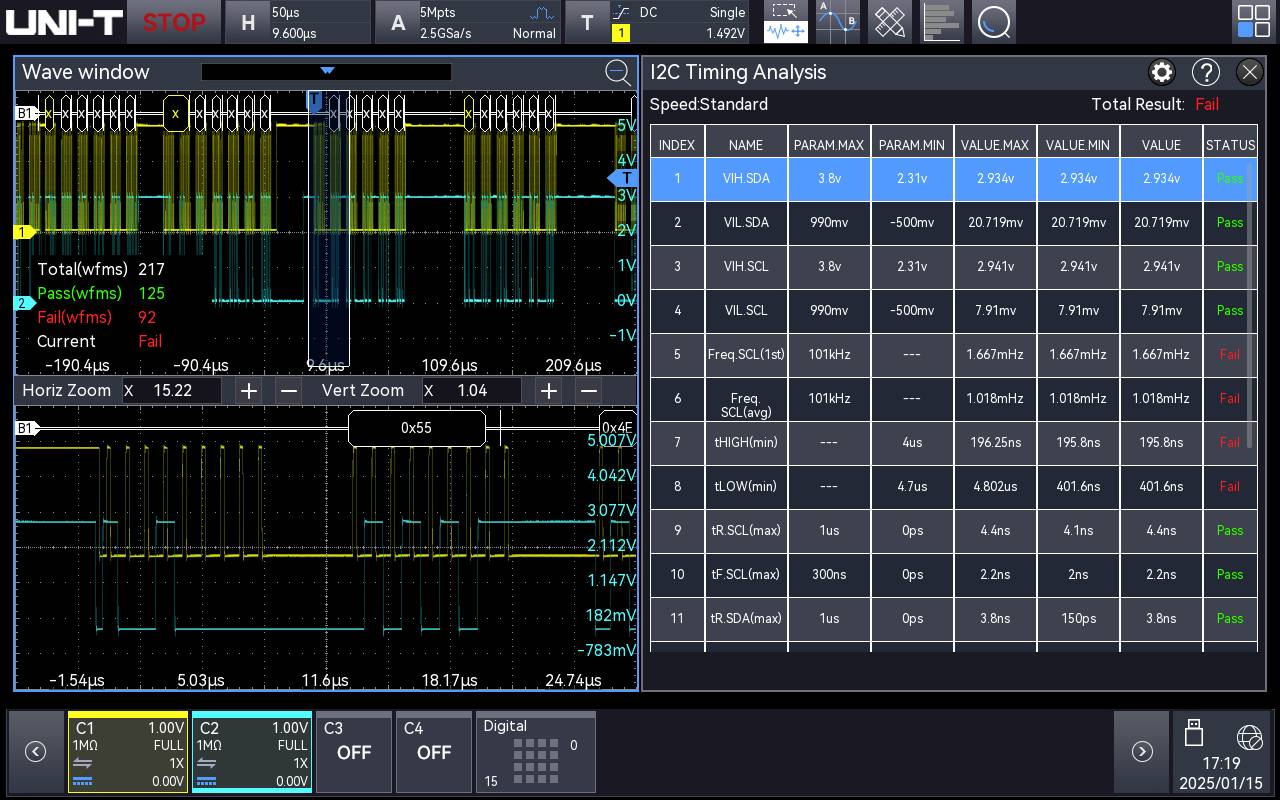The width and height of the screenshot is (1280, 800).
Task: Open I2C Timing Analysis settings gear
Action: click(1161, 72)
